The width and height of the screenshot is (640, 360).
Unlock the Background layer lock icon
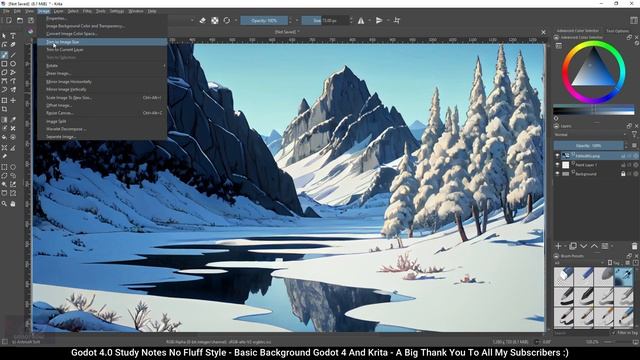(623, 173)
